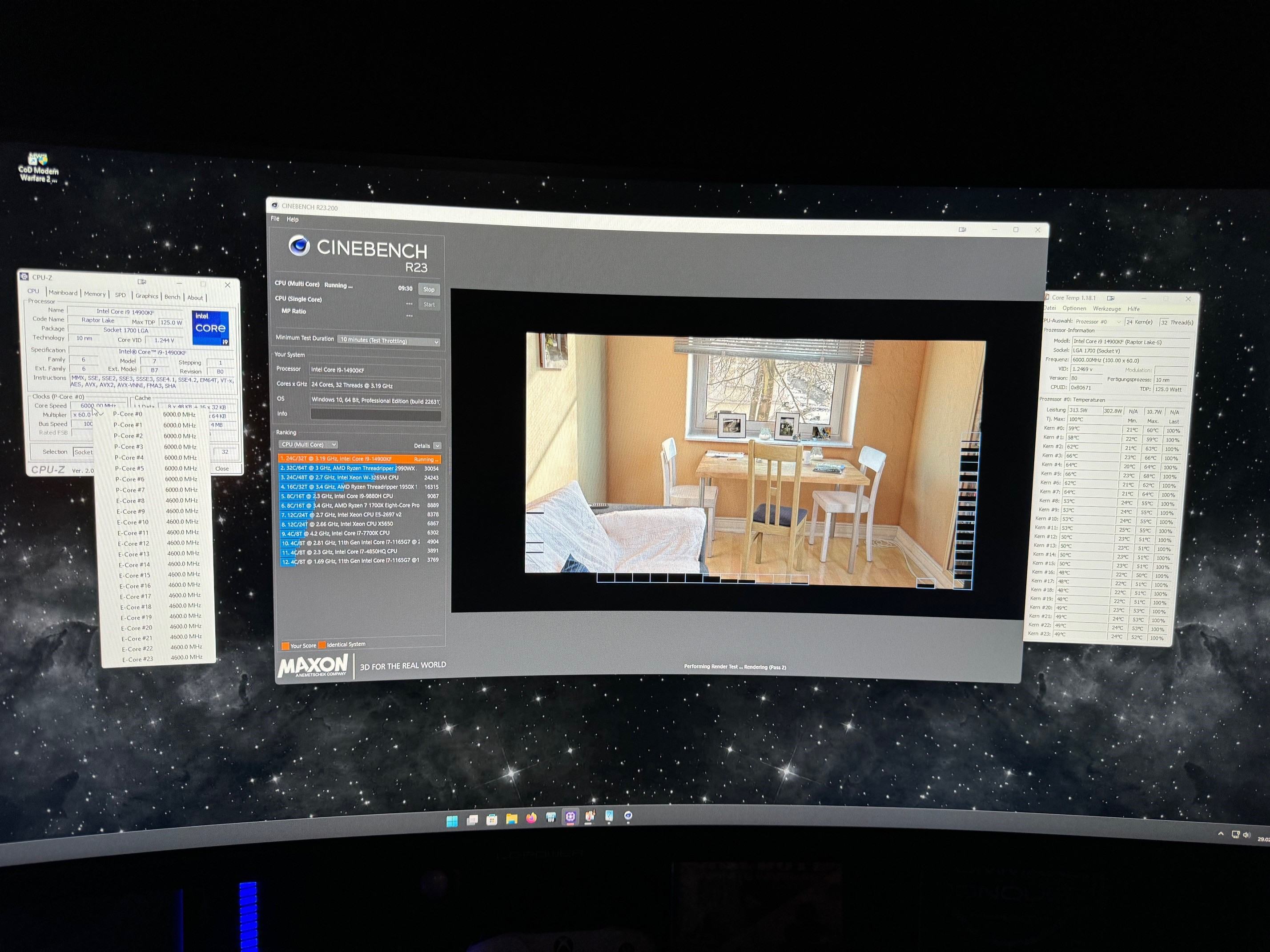Switch to the About tab in CPU-Z
Screen dimensions: 1270x952
195,298
